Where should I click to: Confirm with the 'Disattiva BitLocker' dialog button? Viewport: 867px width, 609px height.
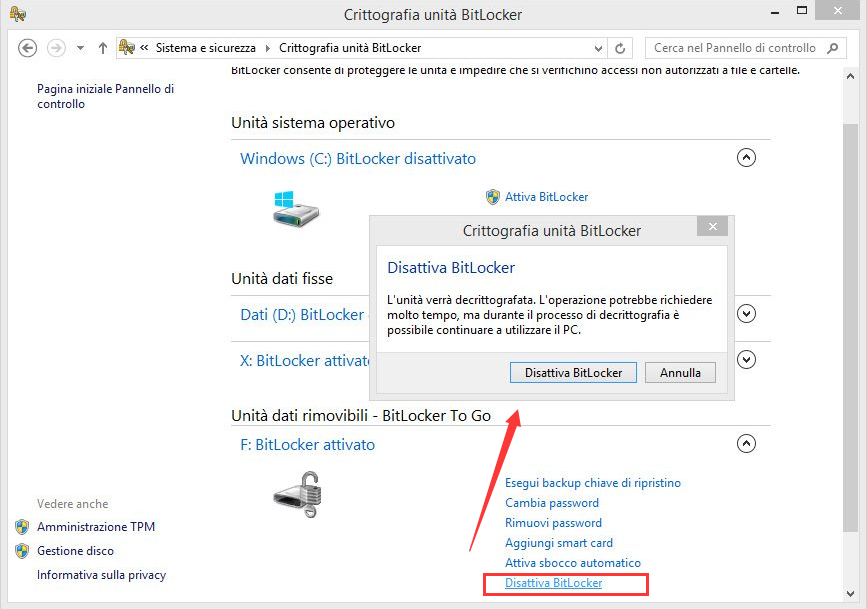pos(573,372)
